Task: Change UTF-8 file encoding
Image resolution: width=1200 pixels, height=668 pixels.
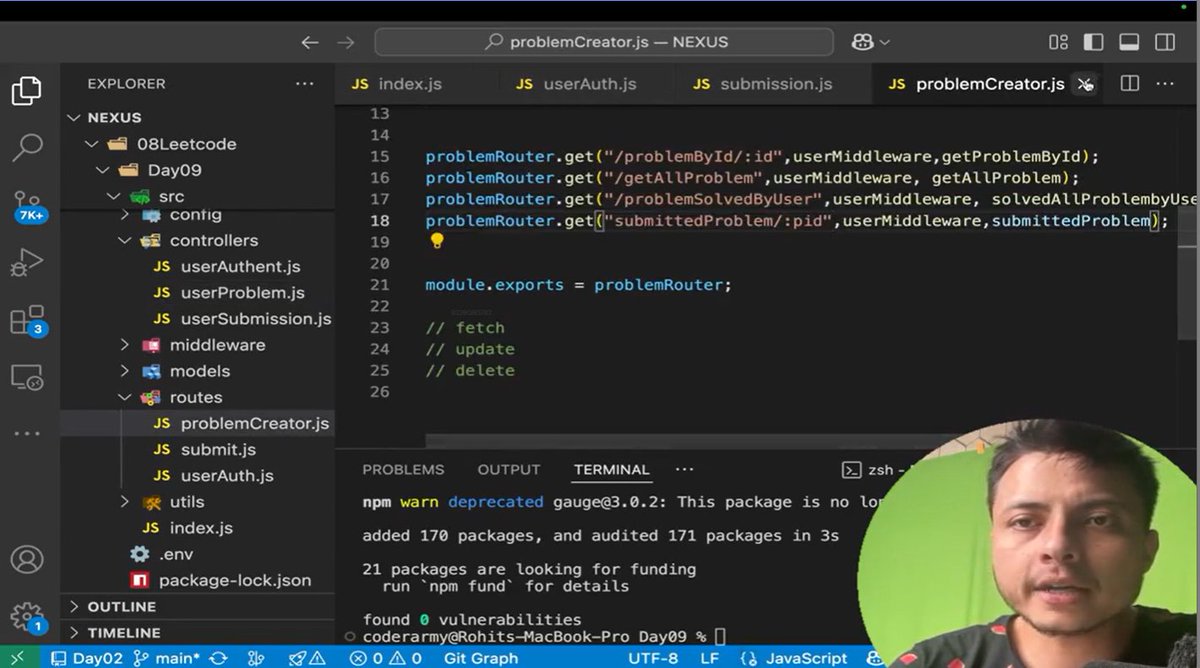Action: click(652, 658)
